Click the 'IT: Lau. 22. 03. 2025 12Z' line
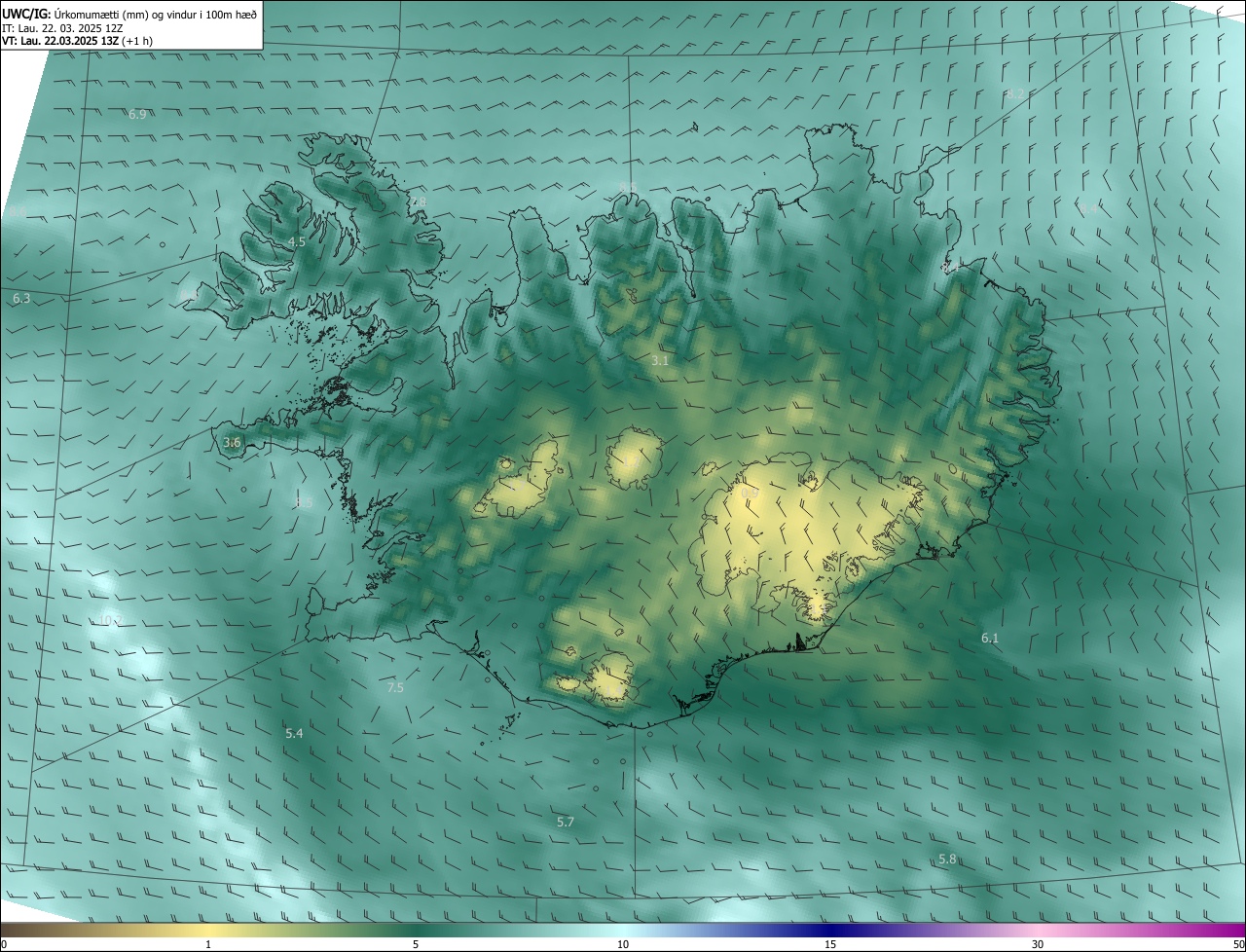This screenshot has height=952, width=1246. [62, 28]
